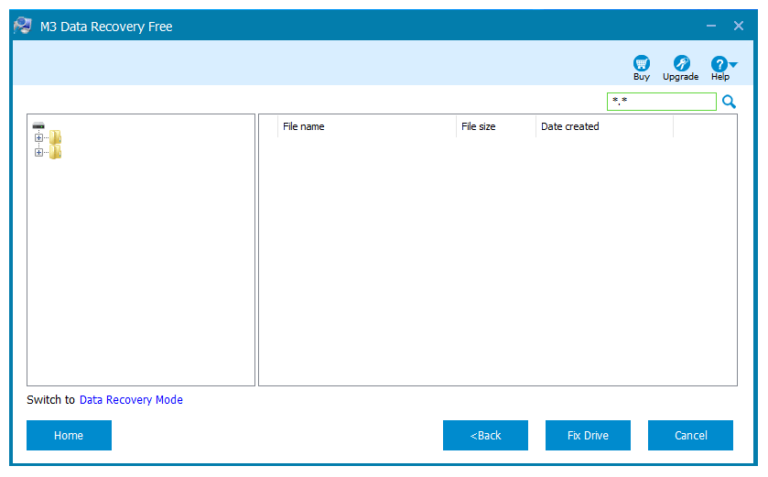Open the Help dropdown arrow
768x477 pixels.
(733, 64)
